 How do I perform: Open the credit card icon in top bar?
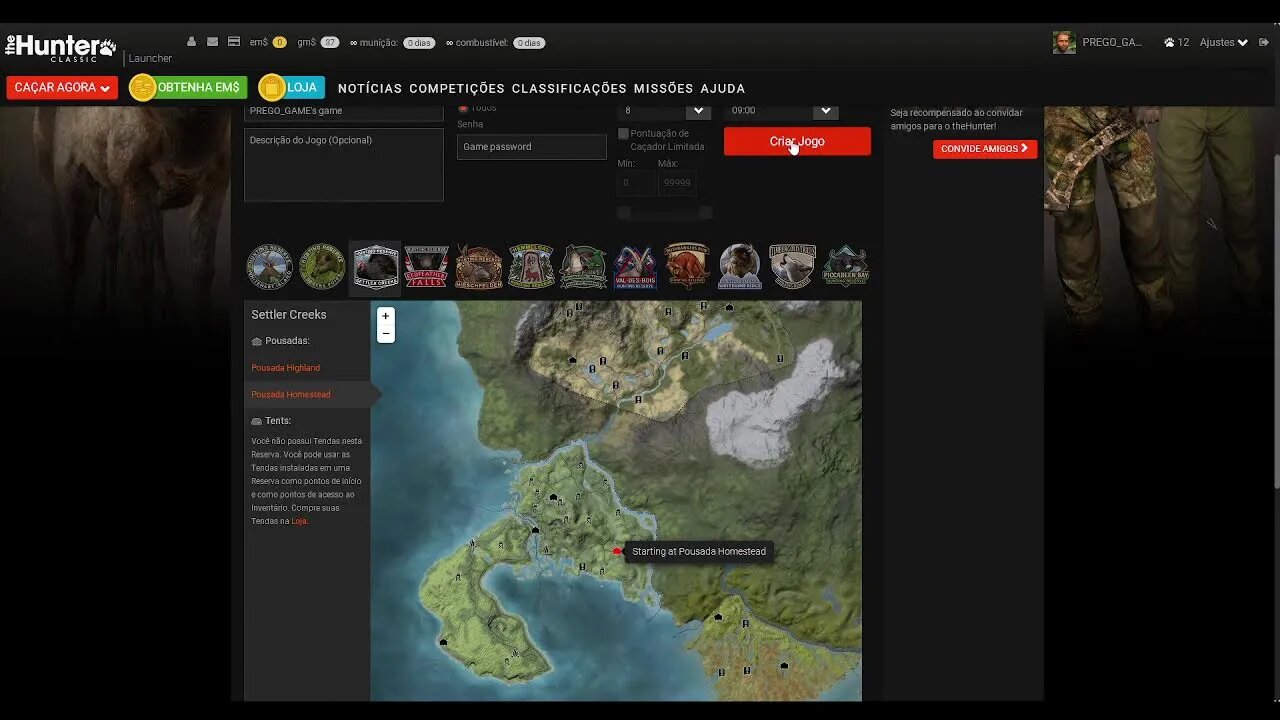[234, 42]
